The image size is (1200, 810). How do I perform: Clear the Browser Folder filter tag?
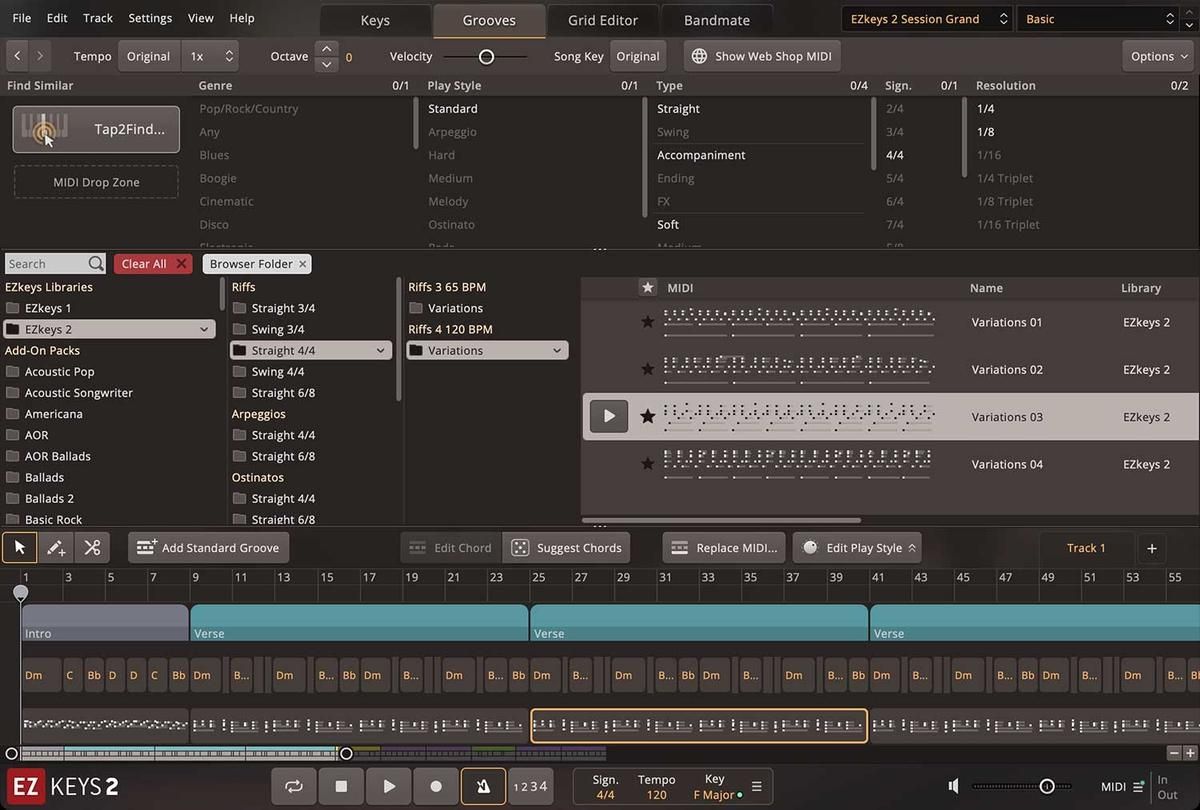point(303,264)
